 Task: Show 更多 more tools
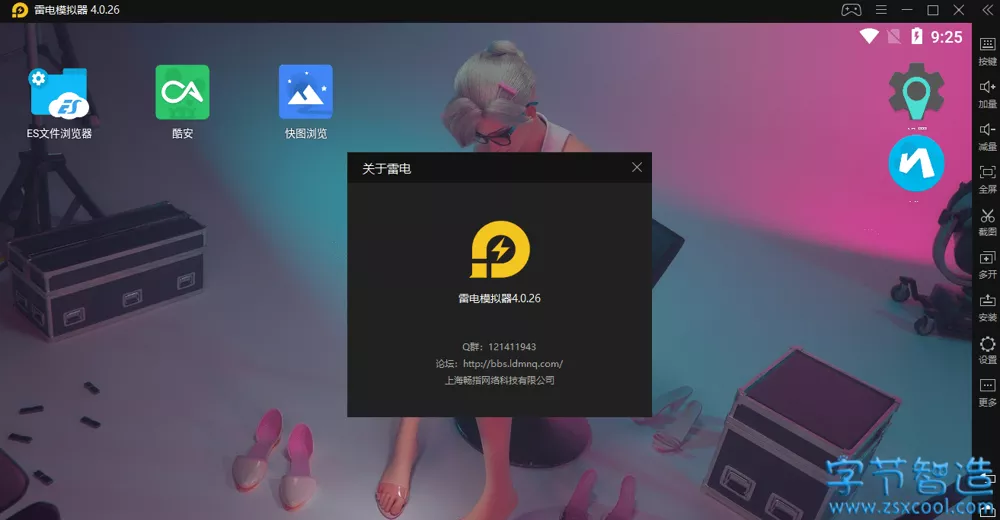[987, 392]
